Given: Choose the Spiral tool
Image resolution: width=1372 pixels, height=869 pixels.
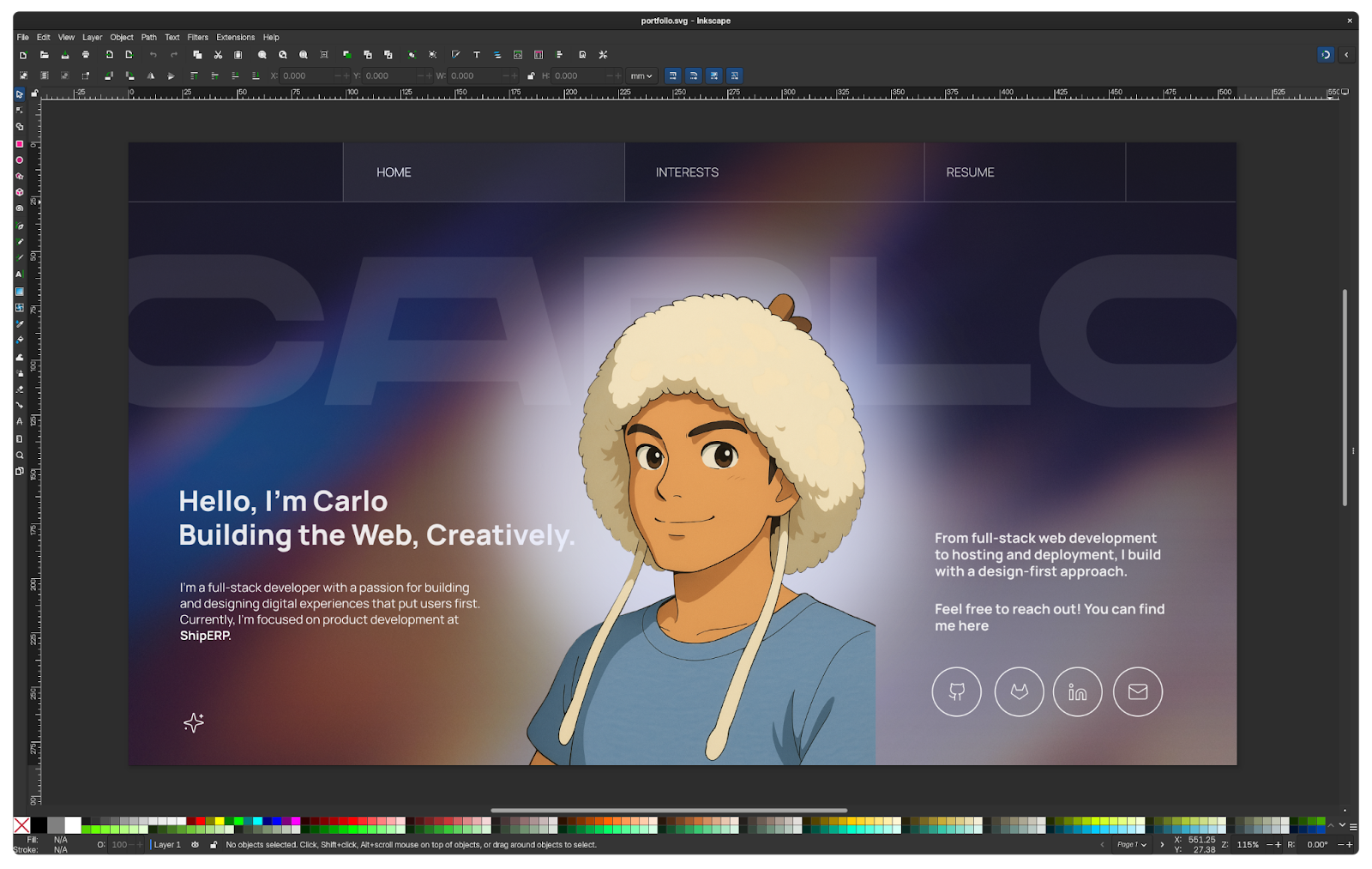Looking at the screenshot, I should click(x=20, y=208).
